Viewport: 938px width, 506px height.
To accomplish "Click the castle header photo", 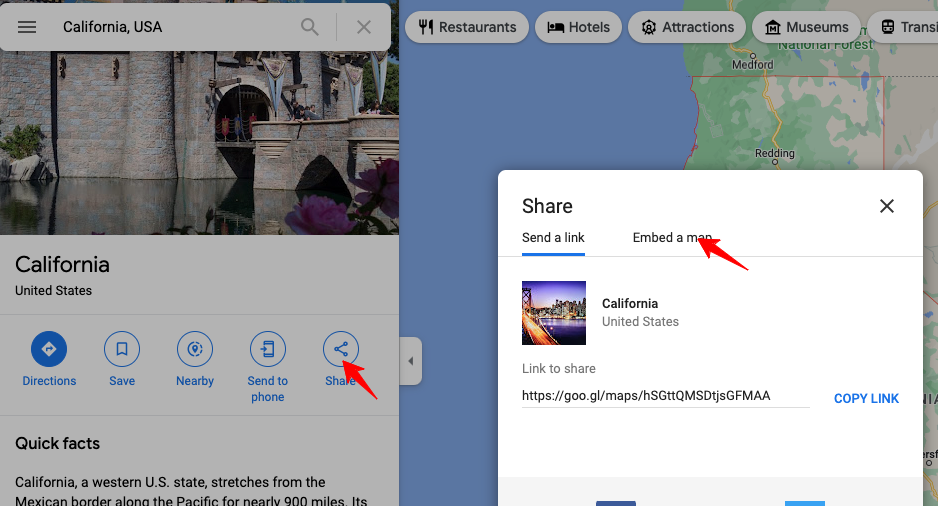I will point(199,143).
